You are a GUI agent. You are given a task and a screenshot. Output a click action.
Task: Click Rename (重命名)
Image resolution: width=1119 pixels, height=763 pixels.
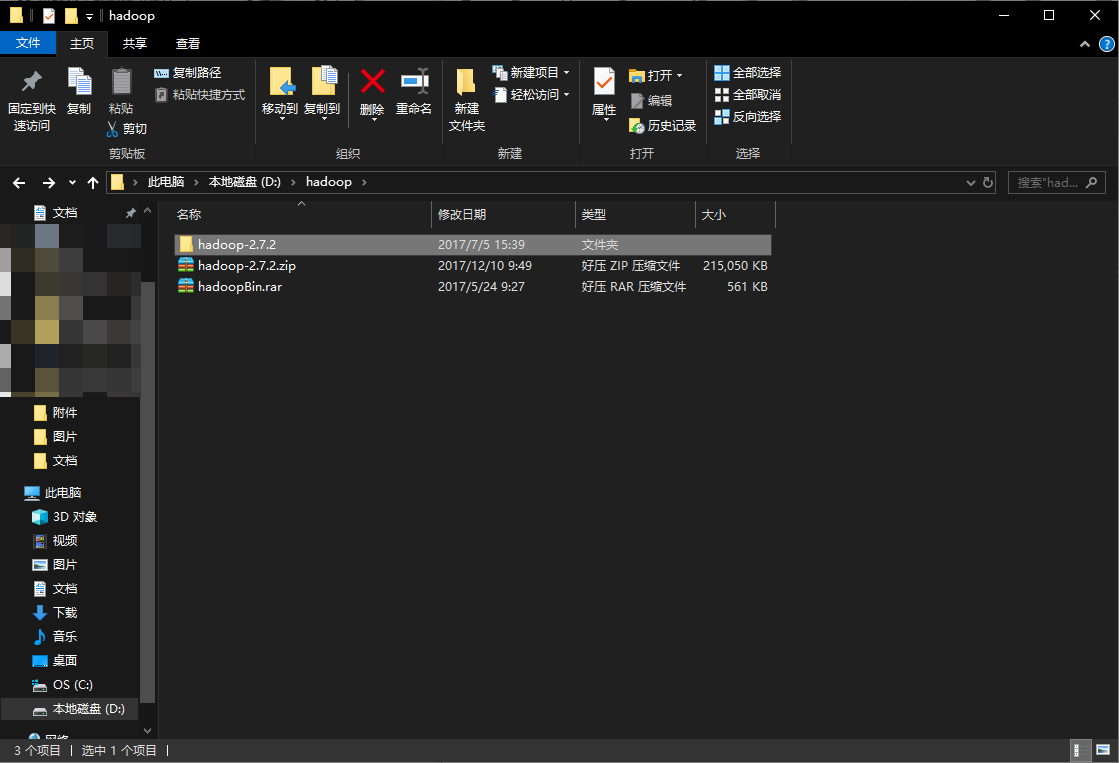pyautogui.click(x=414, y=91)
